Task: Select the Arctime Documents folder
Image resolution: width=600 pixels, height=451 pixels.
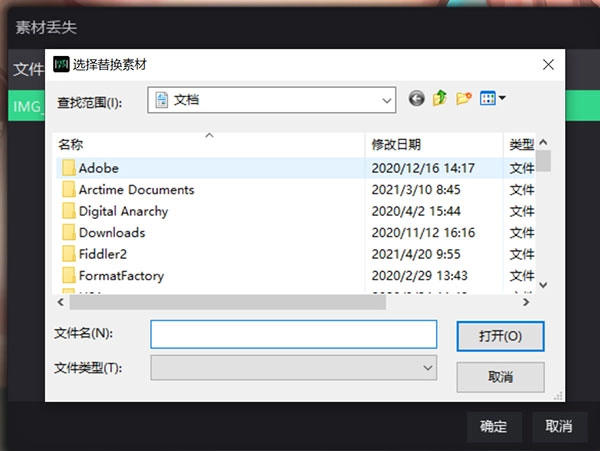Action: 136,190
